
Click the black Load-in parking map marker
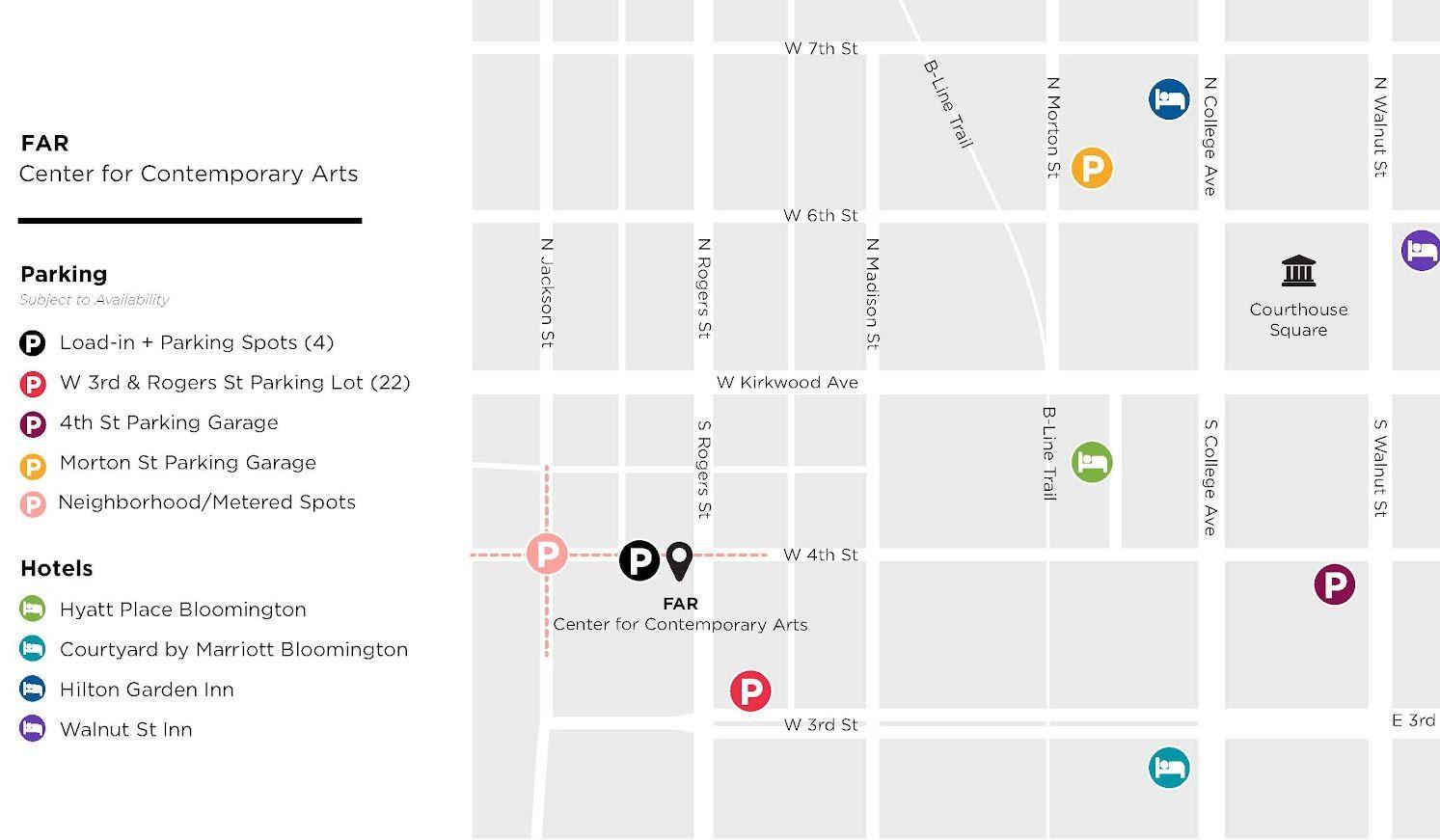click(638, 559)
